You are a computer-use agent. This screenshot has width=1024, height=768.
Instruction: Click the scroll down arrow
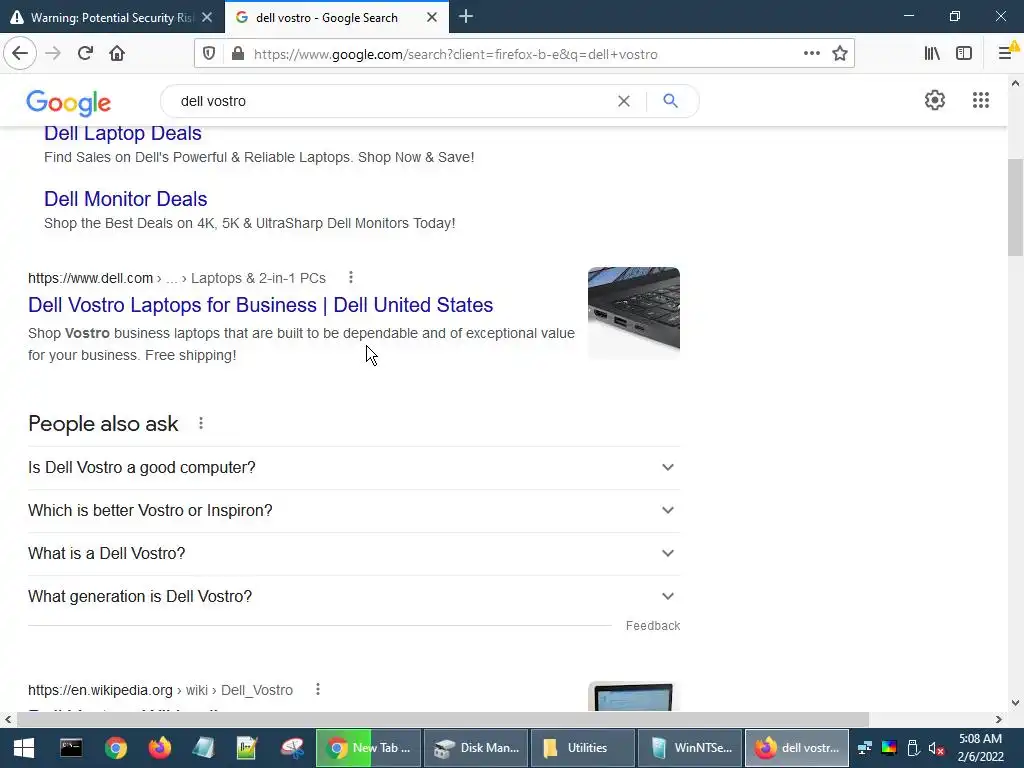click(x=1015, y=703)
